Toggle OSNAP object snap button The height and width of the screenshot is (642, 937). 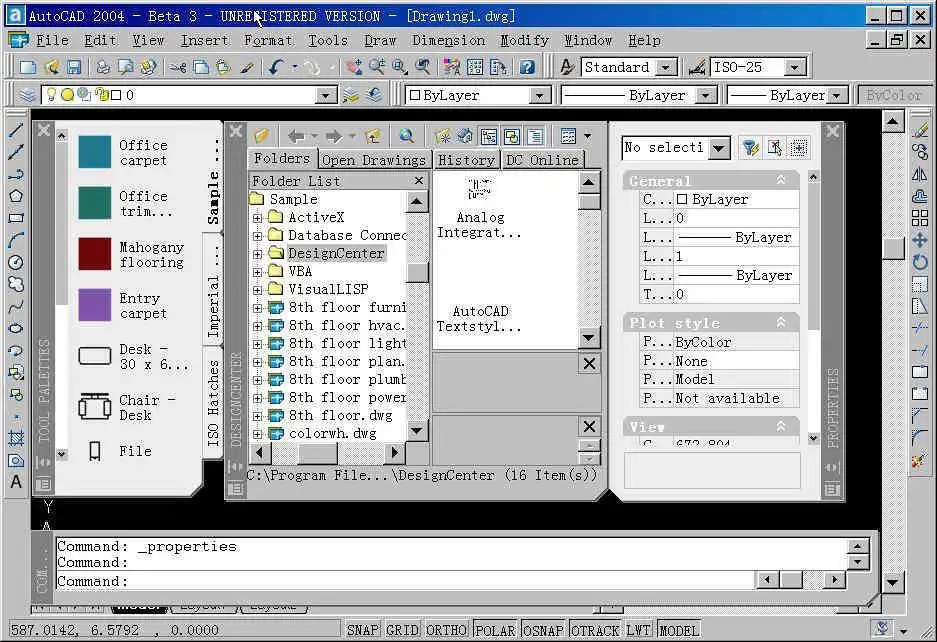click(543, 630)
